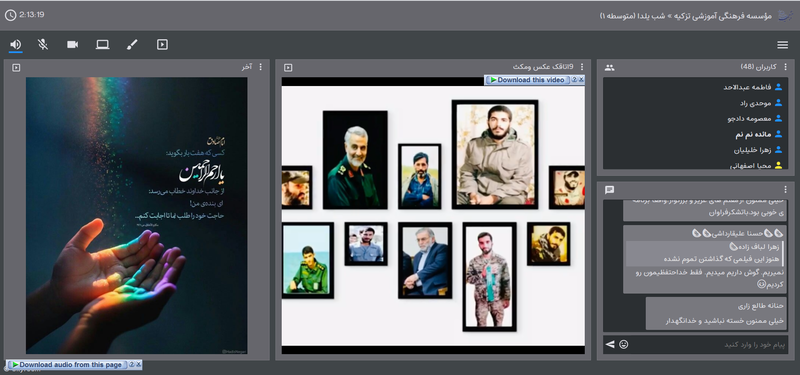Click the chat bubble panel icon
Image resolution: width=800 pixels, height=375 pixels.
609,190
